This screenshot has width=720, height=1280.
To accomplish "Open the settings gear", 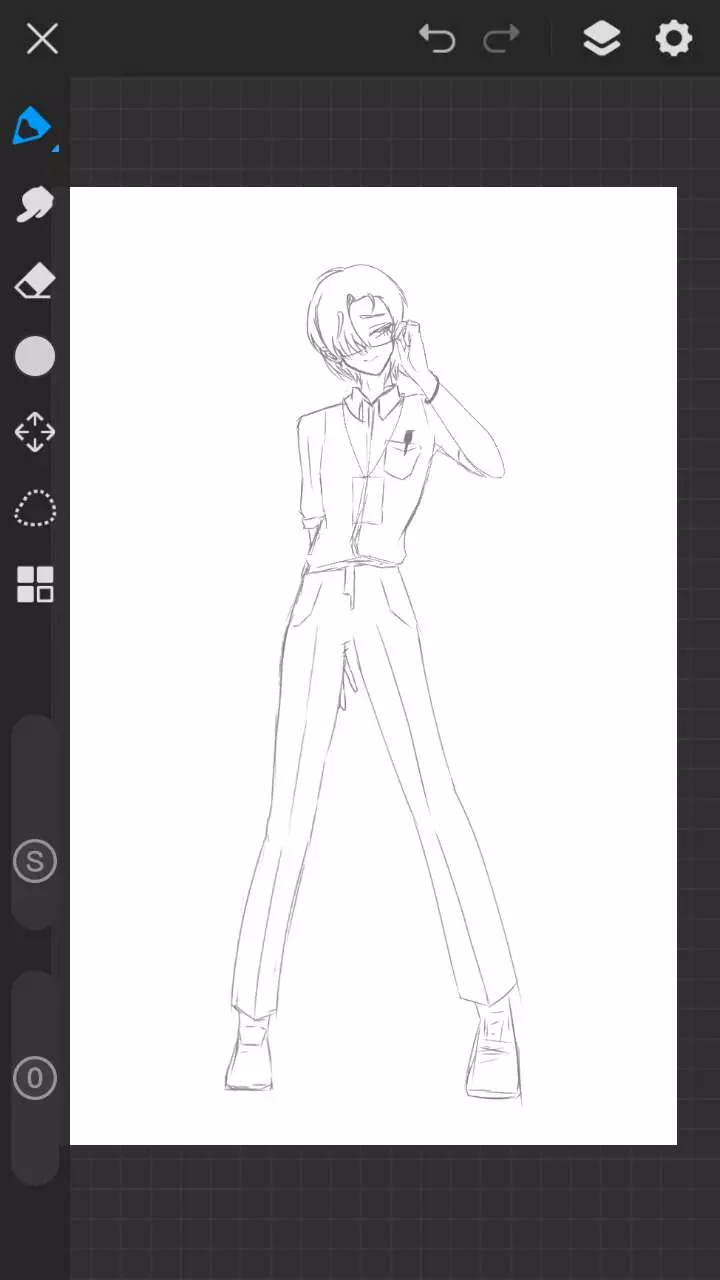I will click(x=674, y=39).
